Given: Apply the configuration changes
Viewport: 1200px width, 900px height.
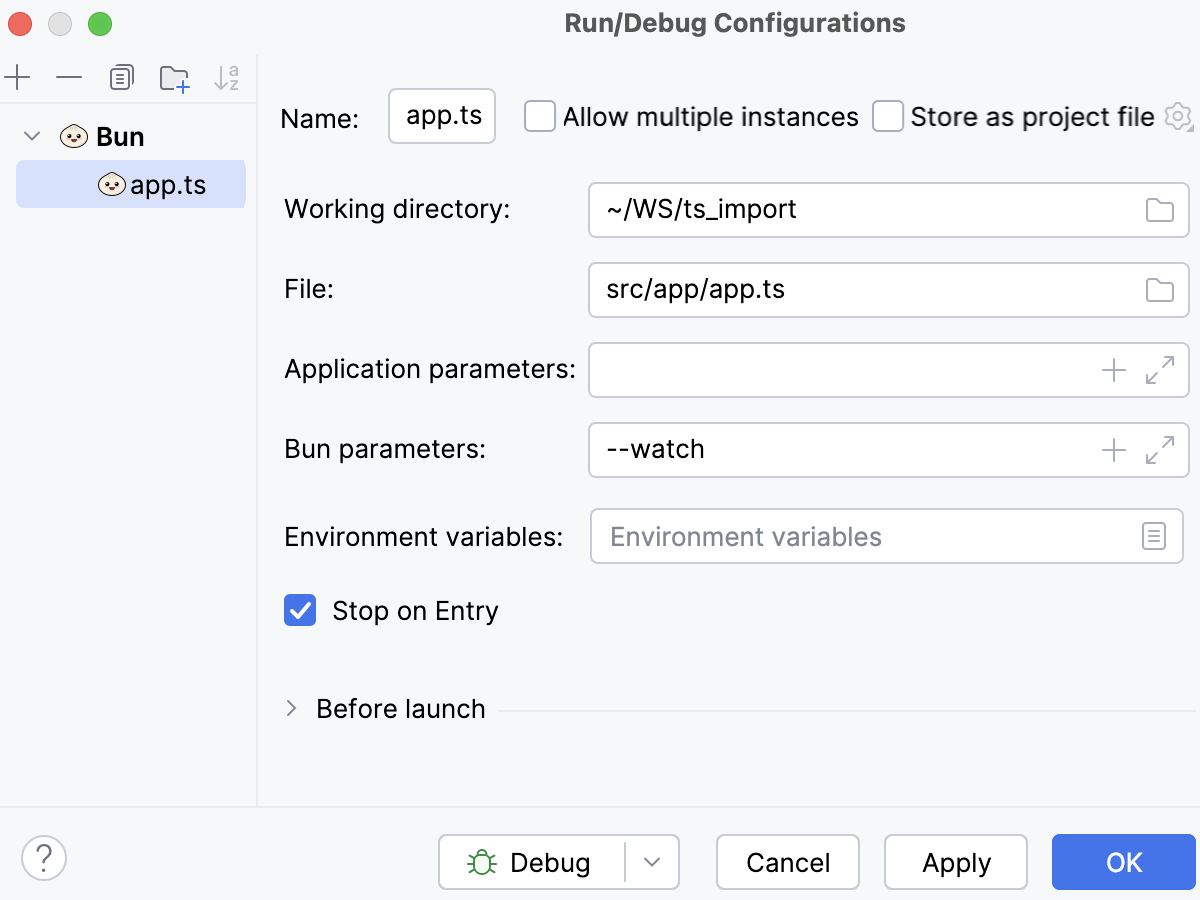Looking at the screenshot, I should tap(955, 861).
